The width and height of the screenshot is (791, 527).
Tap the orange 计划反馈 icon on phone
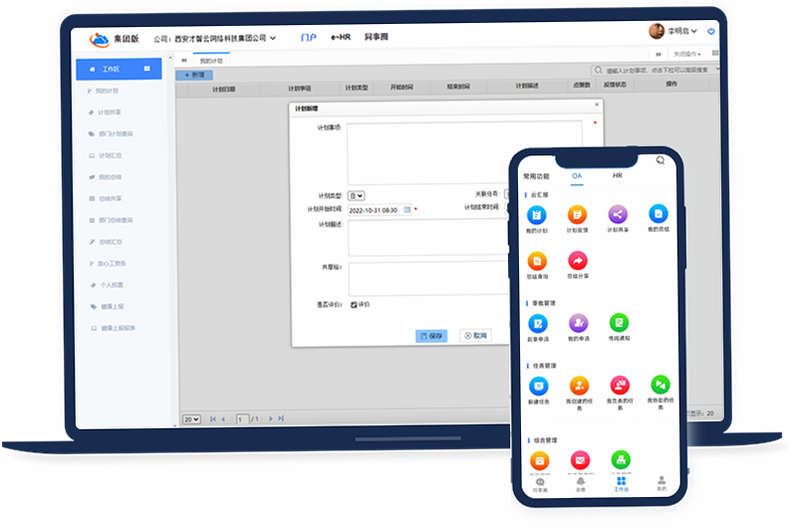click(x=577, y=215)
